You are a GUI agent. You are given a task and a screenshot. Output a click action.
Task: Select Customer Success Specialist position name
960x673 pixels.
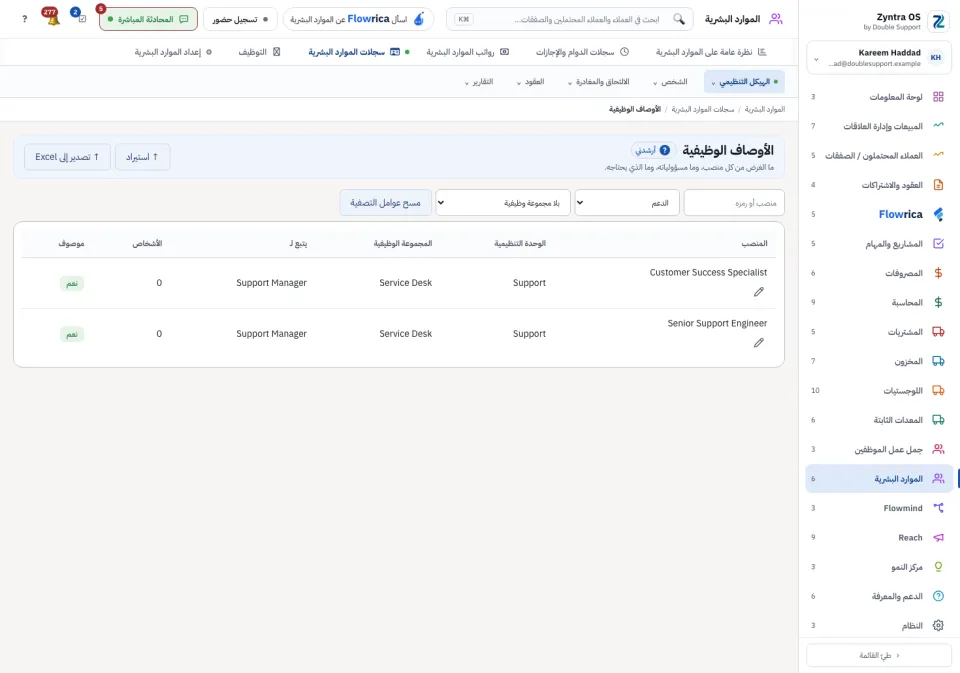(x=708, y=272)
